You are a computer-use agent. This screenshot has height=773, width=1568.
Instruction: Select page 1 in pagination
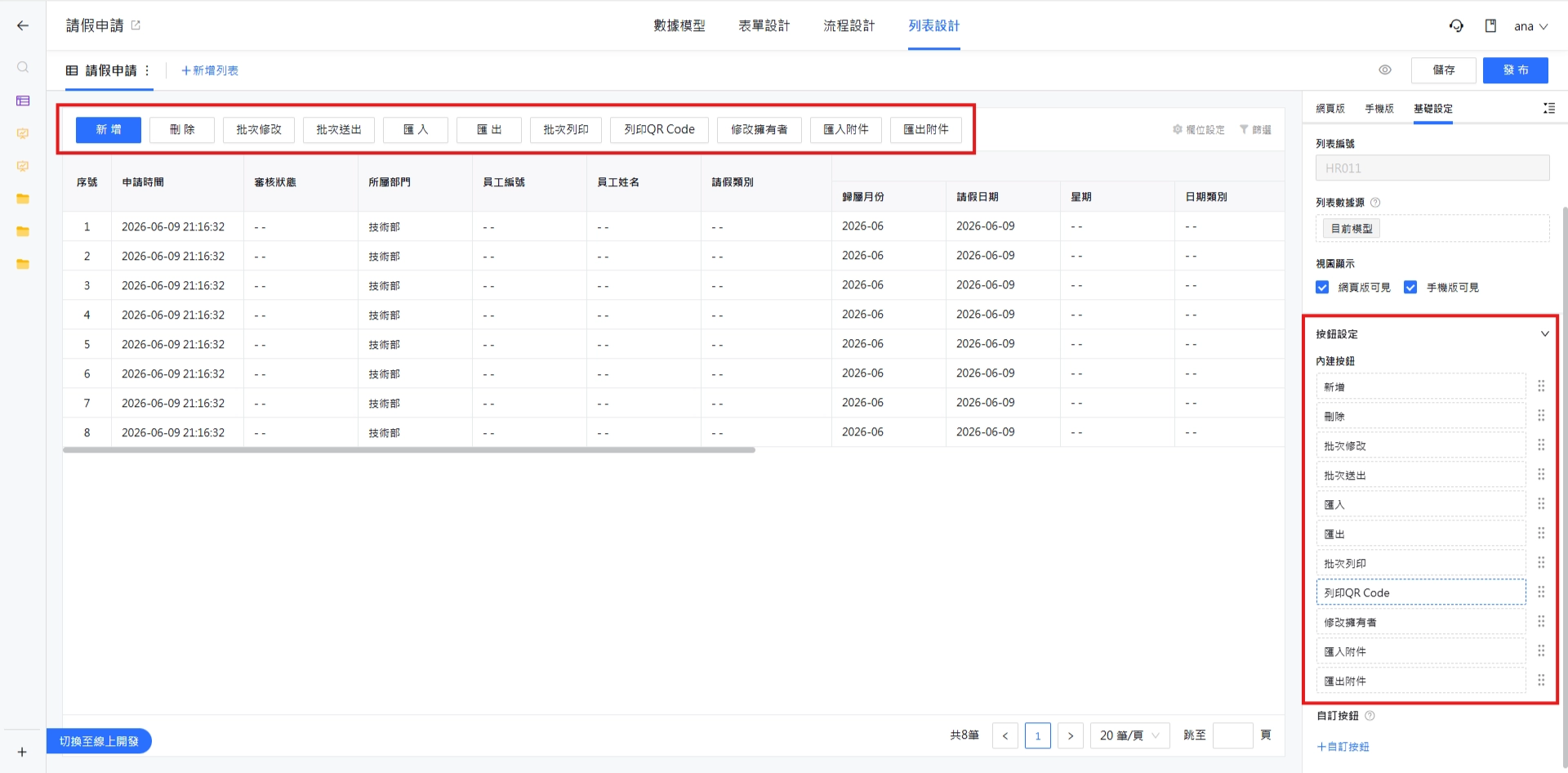click(x=1038, y=735)
